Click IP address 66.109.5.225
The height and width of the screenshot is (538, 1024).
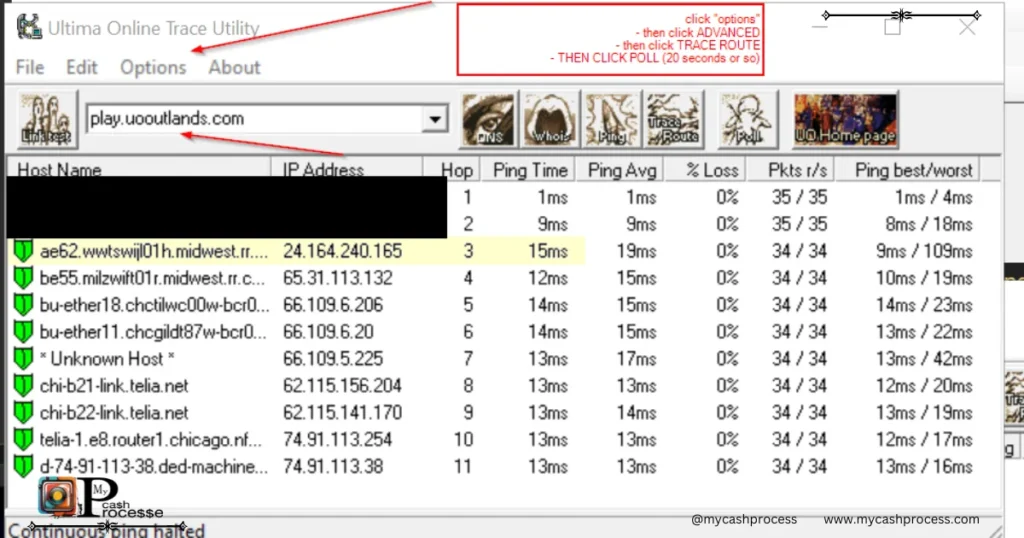333,358
